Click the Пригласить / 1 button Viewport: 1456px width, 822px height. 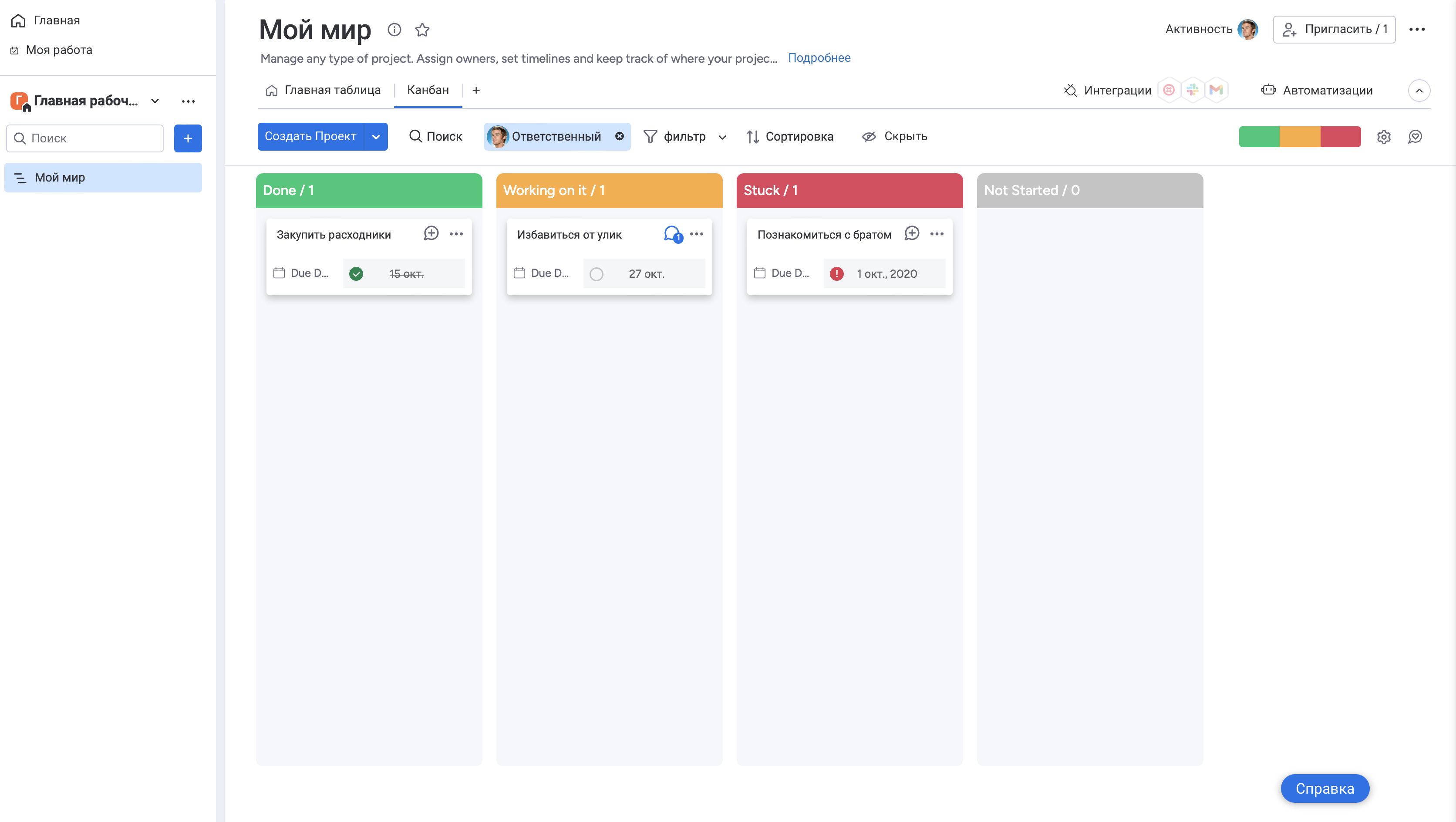coord(1334,30)
